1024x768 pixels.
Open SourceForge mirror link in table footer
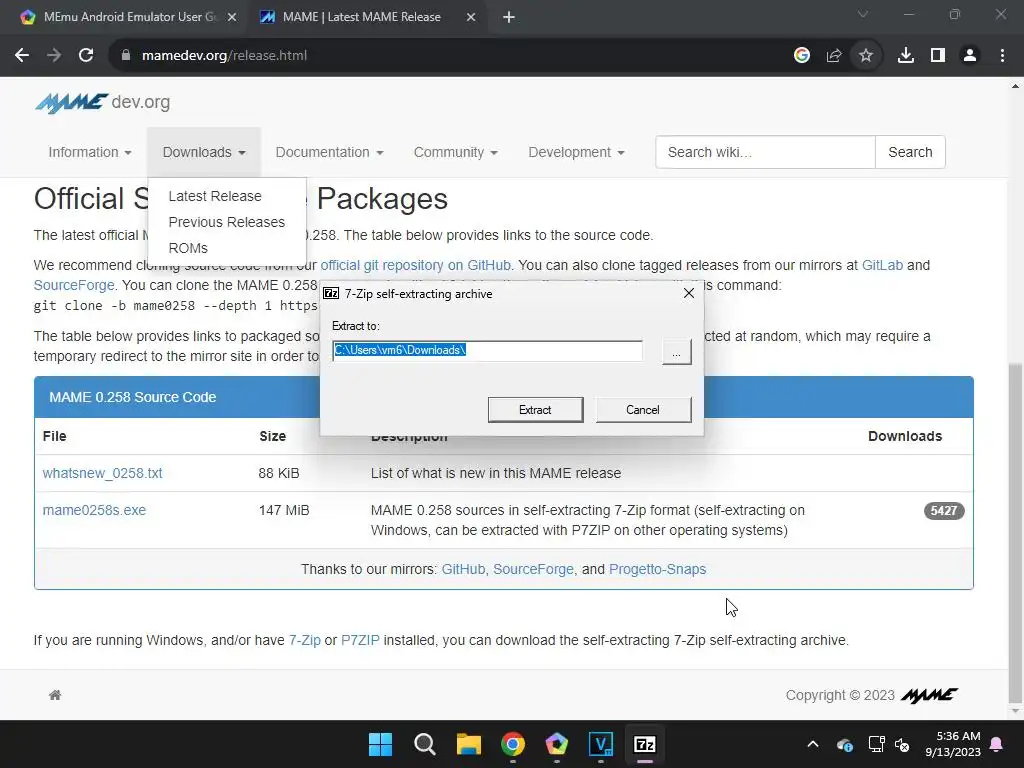(533, 569)
